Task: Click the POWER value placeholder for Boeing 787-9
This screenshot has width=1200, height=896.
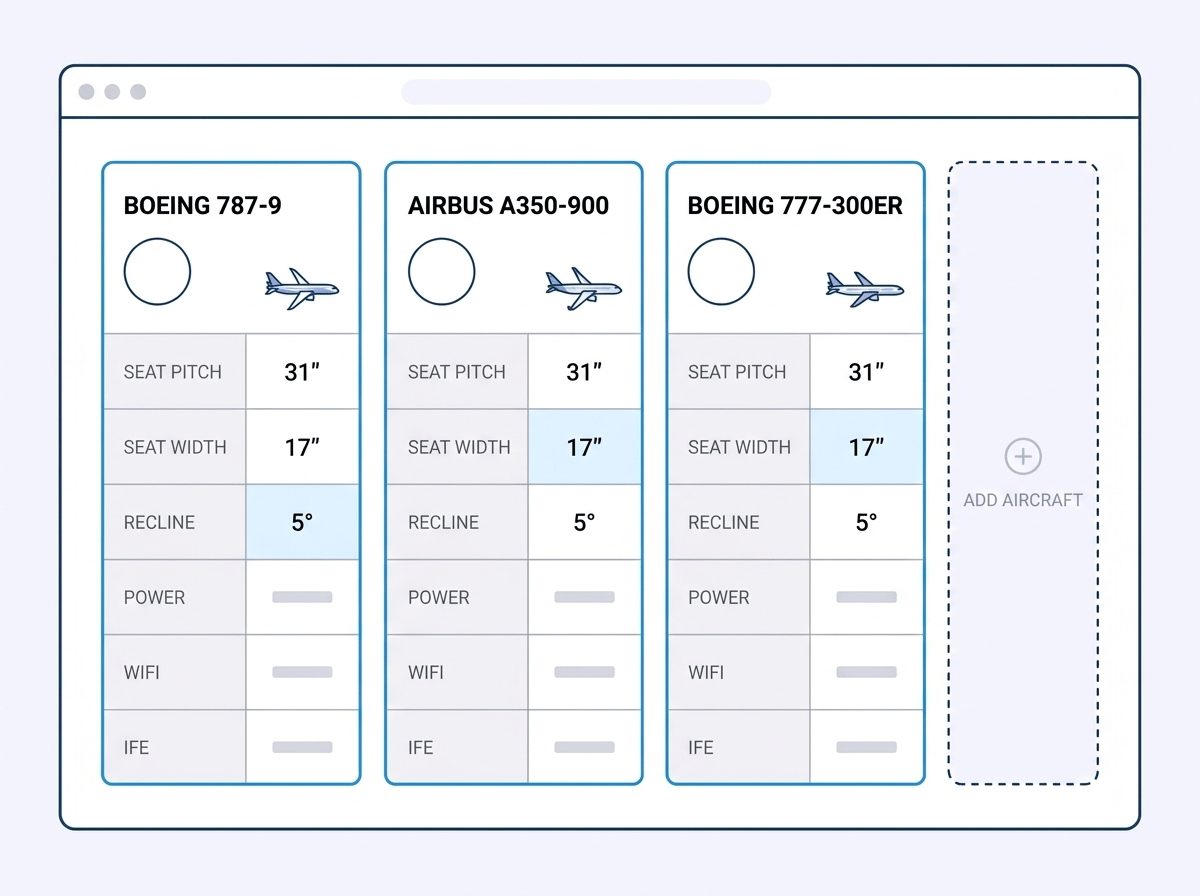Action: click(x=302, y=597)
